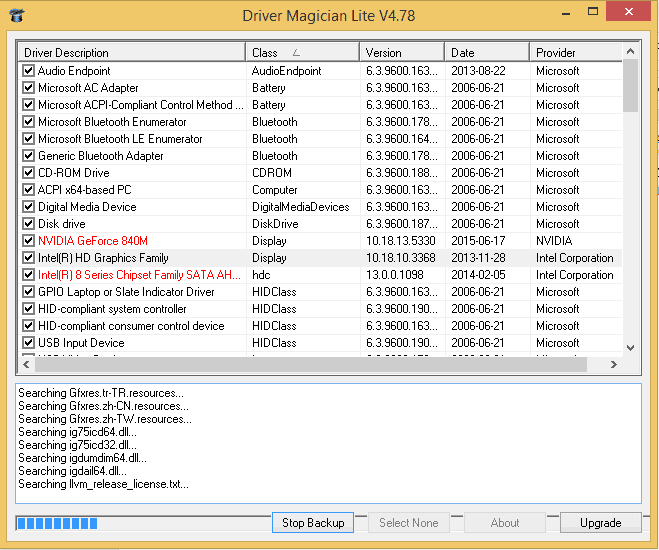The height and width of the screenshot is (550, 659).
Task: Click the horizontal scroll right arrow
Action: 614,364
